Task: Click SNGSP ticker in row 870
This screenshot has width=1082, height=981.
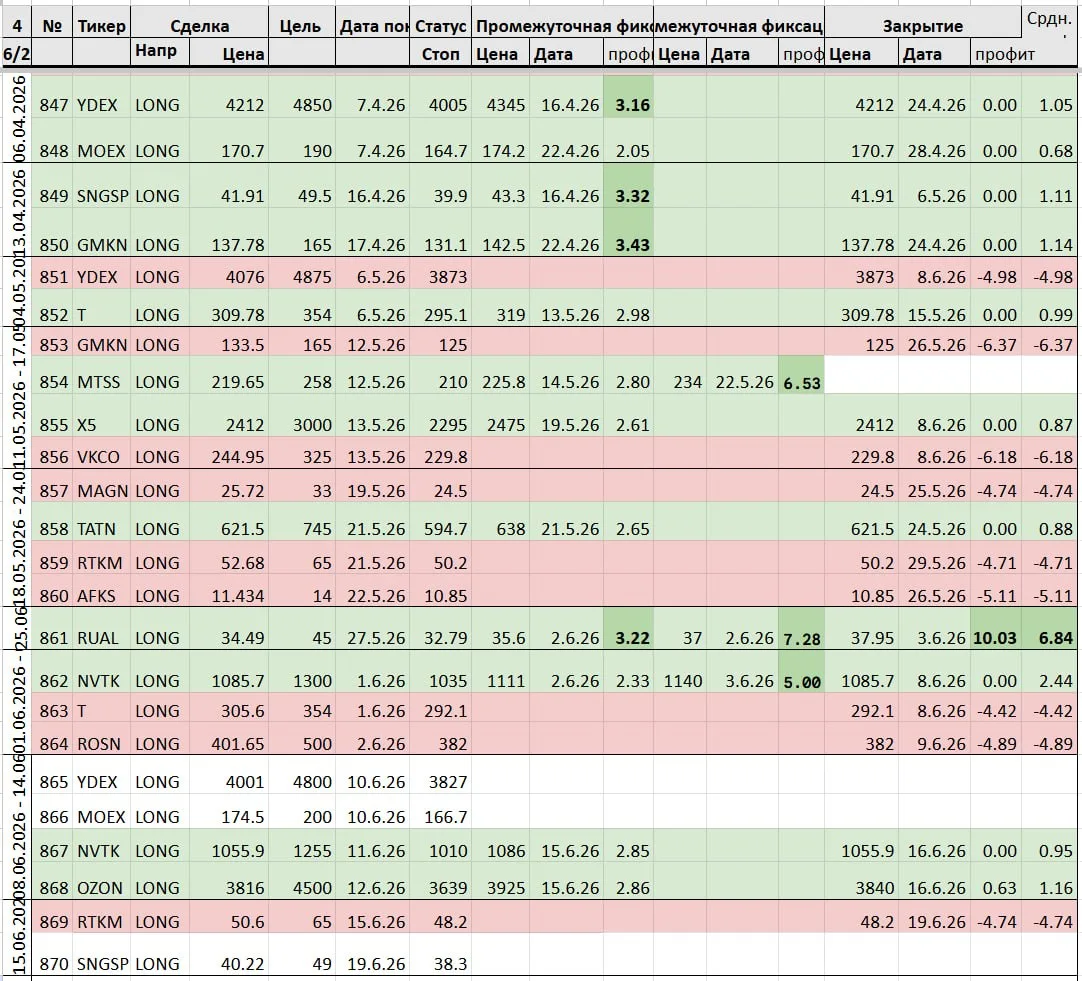Action: (x=101, y=964)
